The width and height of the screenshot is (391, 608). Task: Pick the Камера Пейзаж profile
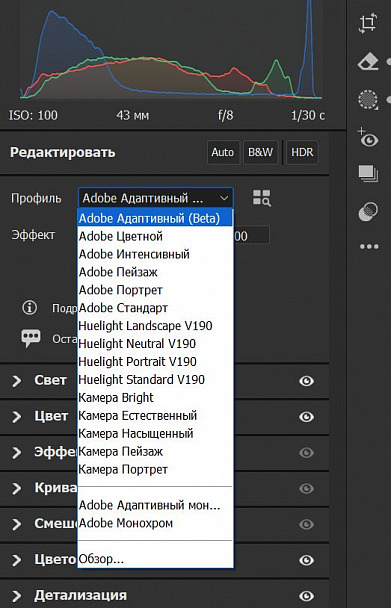click(155, 451)
